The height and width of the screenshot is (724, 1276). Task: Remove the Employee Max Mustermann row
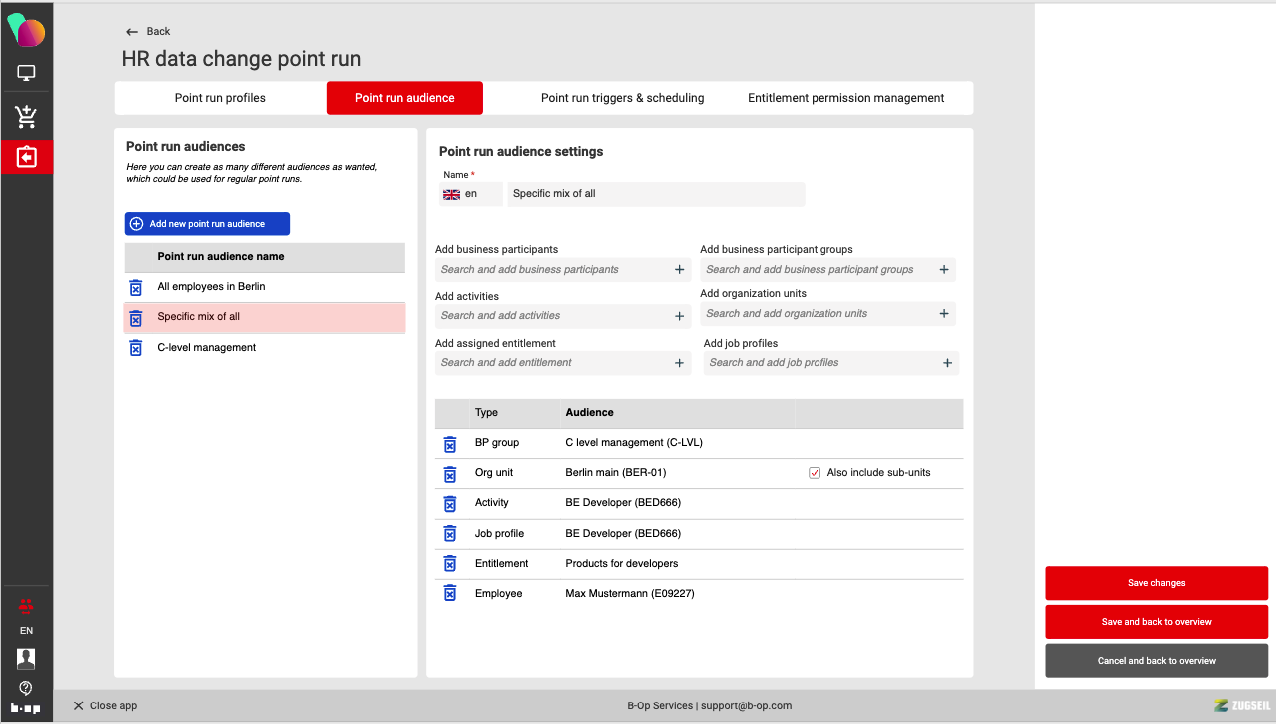[450, 594]
